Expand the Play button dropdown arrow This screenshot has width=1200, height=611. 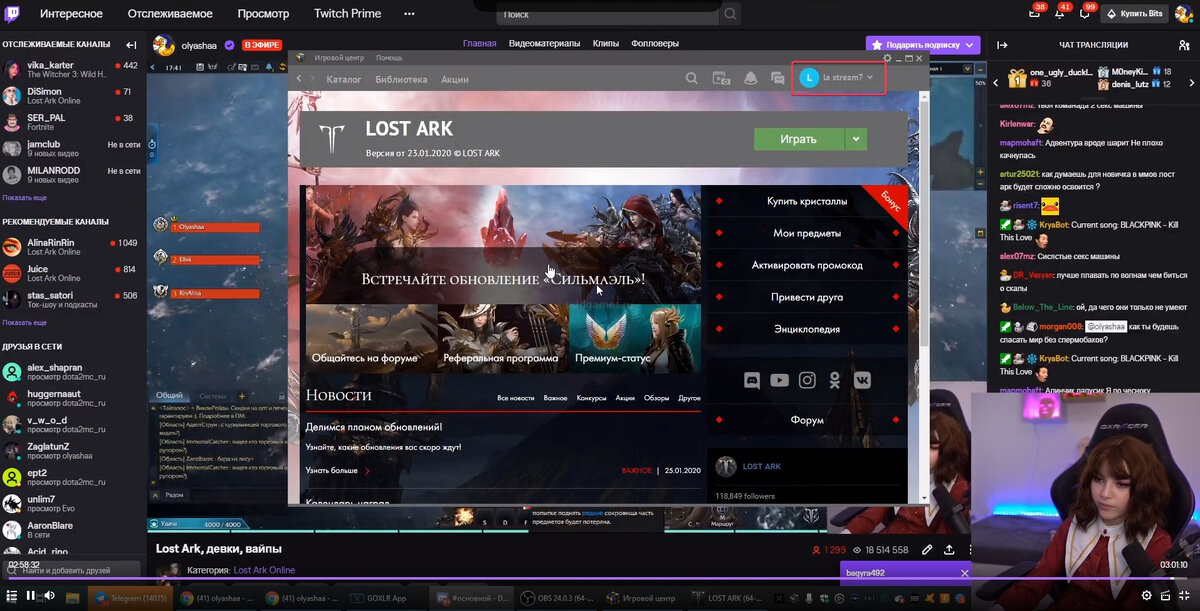click(x=855, y=139)
